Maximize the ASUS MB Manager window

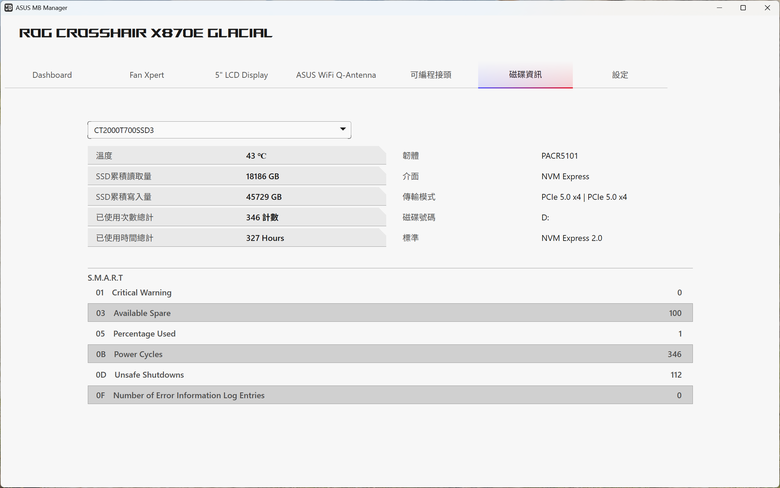pos(743,7)
